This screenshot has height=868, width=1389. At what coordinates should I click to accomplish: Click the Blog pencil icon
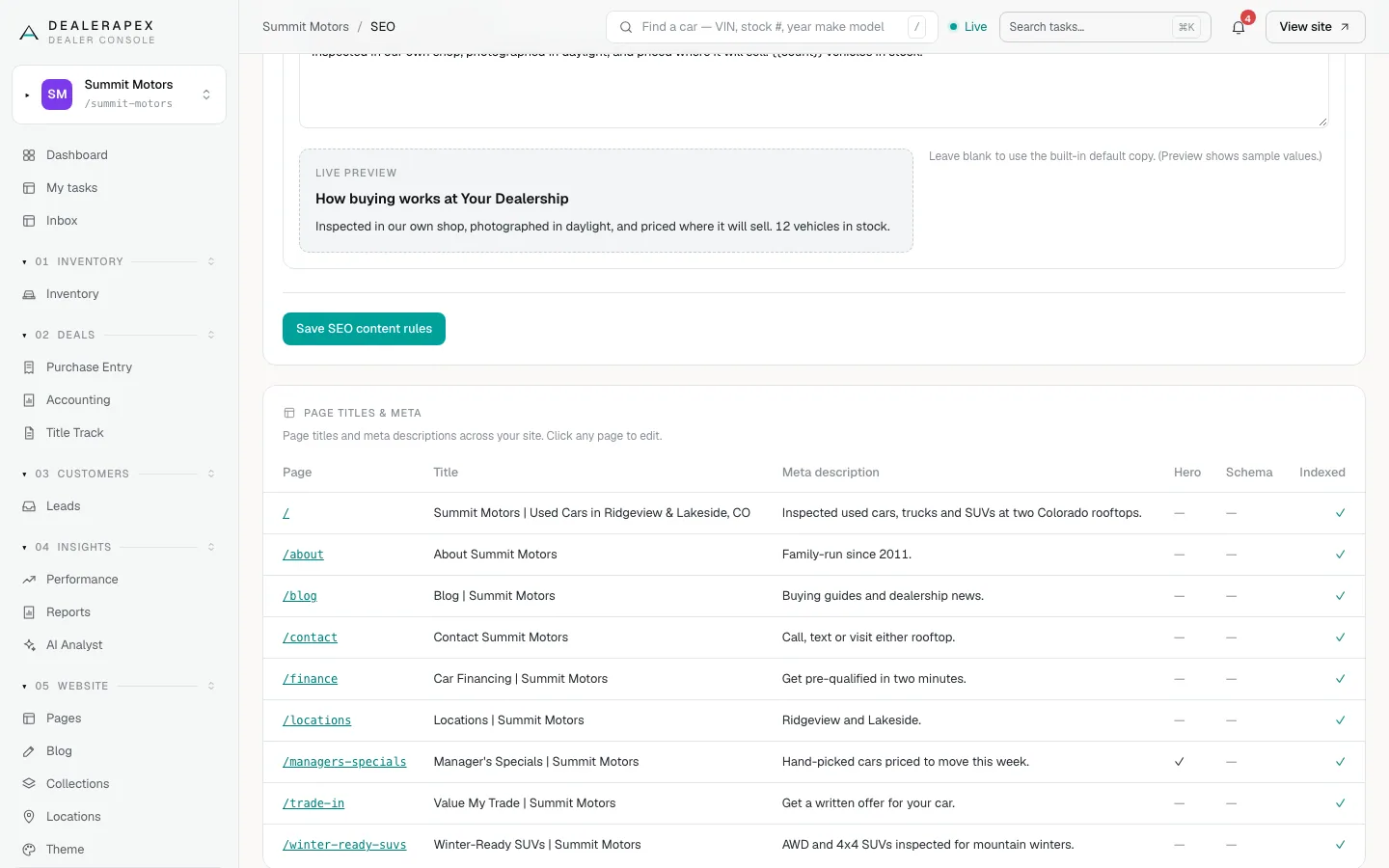point(29,751)
